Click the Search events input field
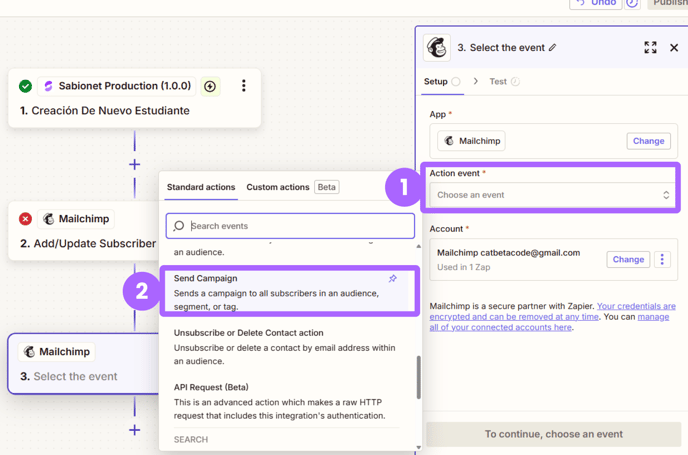Viewport: 688px width, 455px height. (x=290, y=226)
